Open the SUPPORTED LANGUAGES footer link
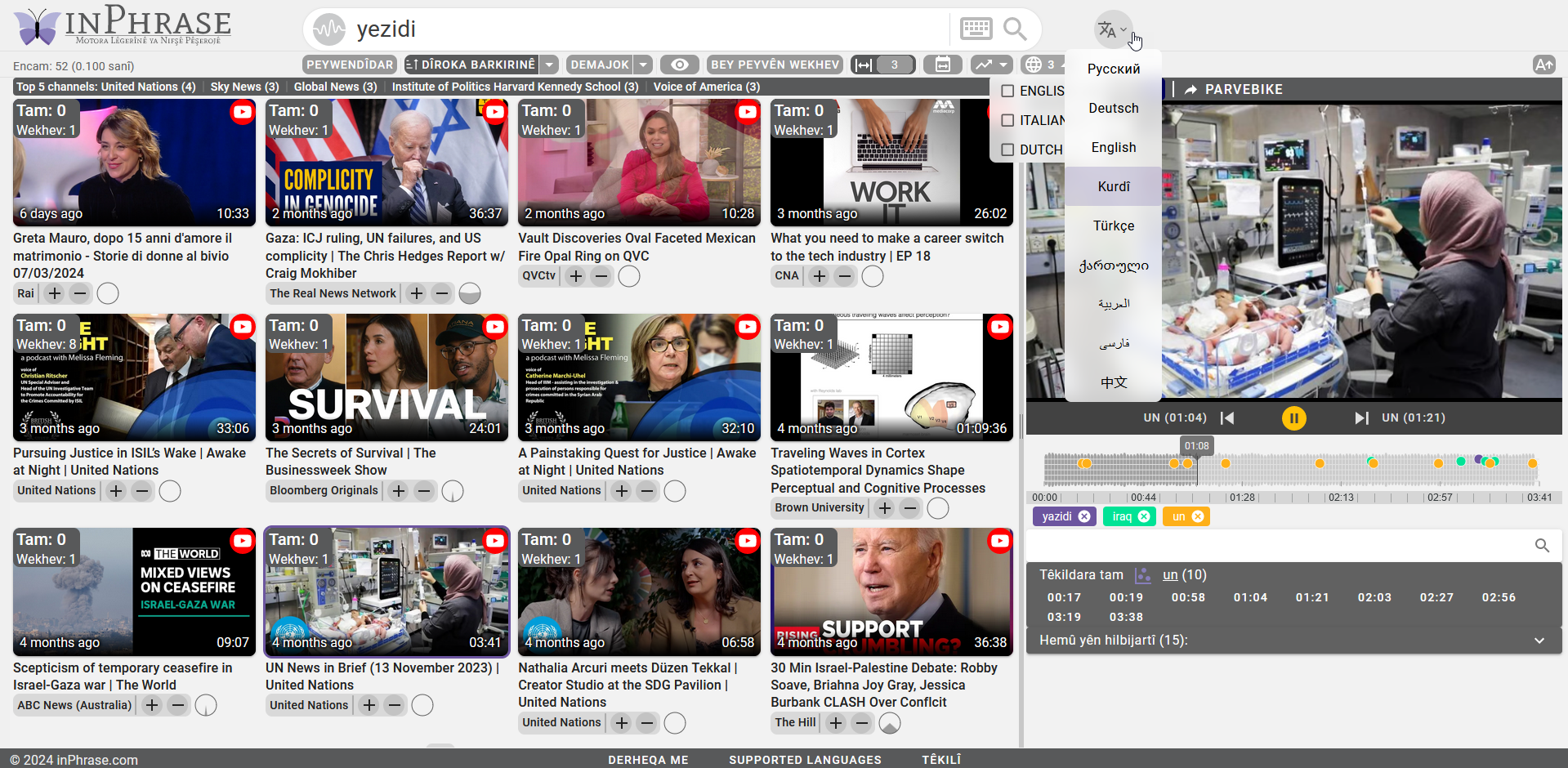This screenshot has width=1568, height=768. (805, 760)
